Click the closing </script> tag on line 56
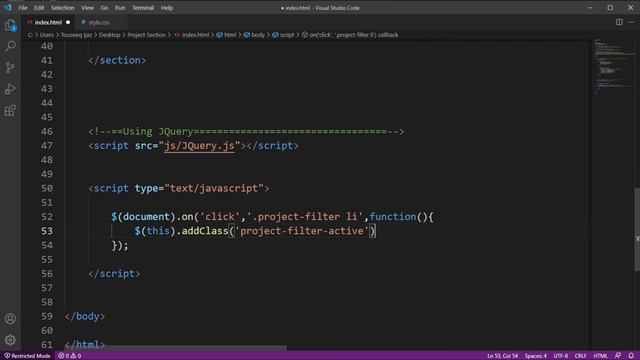 coord(114,273)
